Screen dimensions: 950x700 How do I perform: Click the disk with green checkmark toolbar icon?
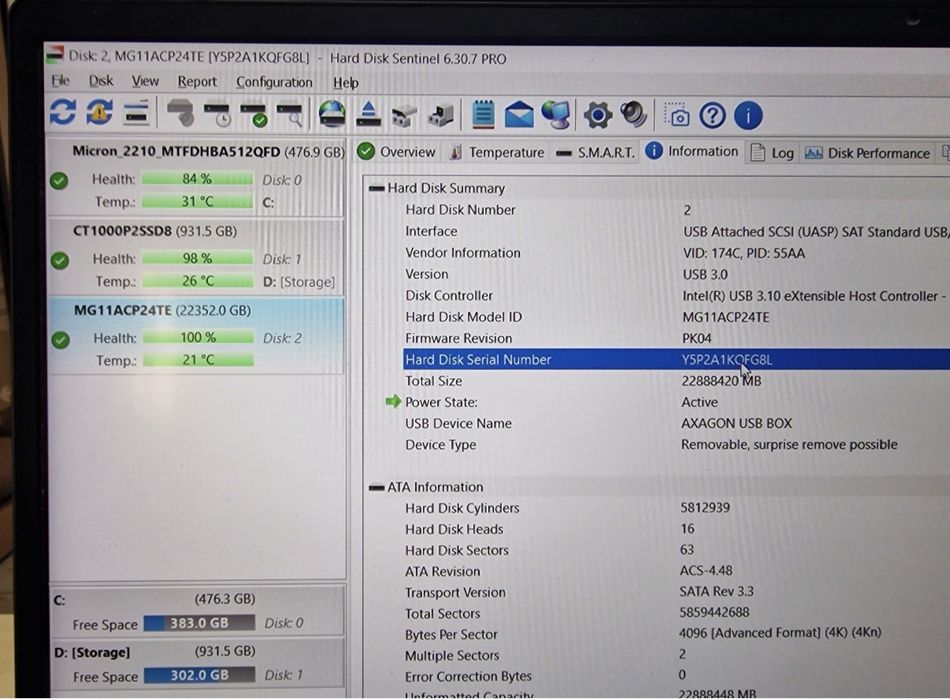253,114
